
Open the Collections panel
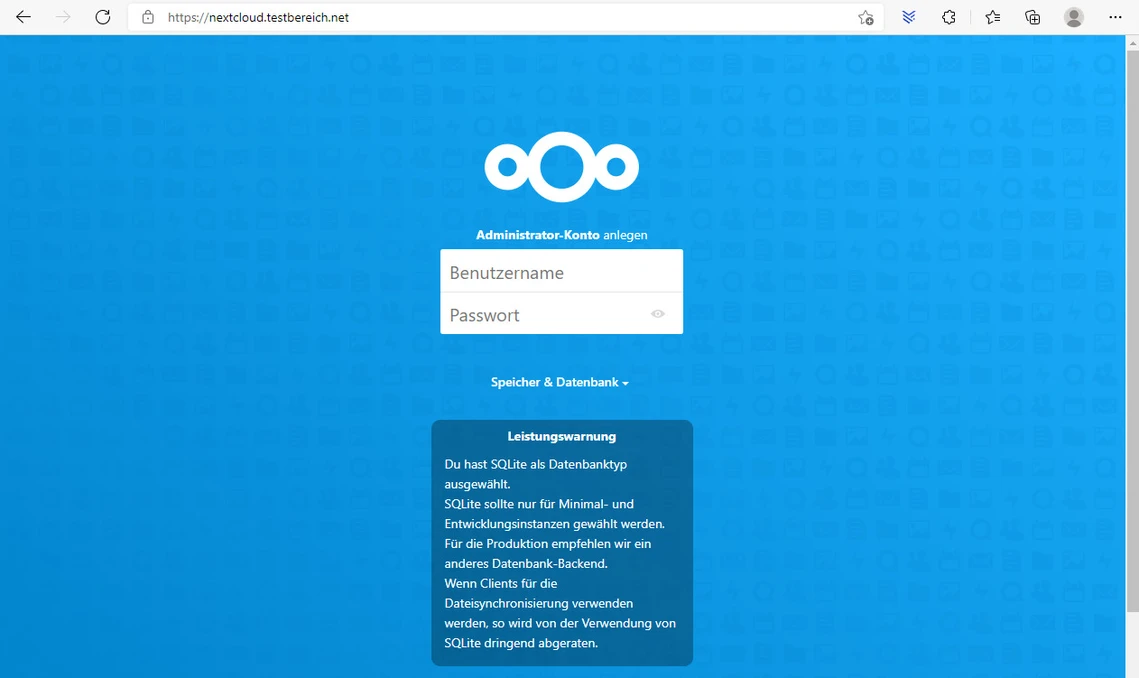point(1032,17)
